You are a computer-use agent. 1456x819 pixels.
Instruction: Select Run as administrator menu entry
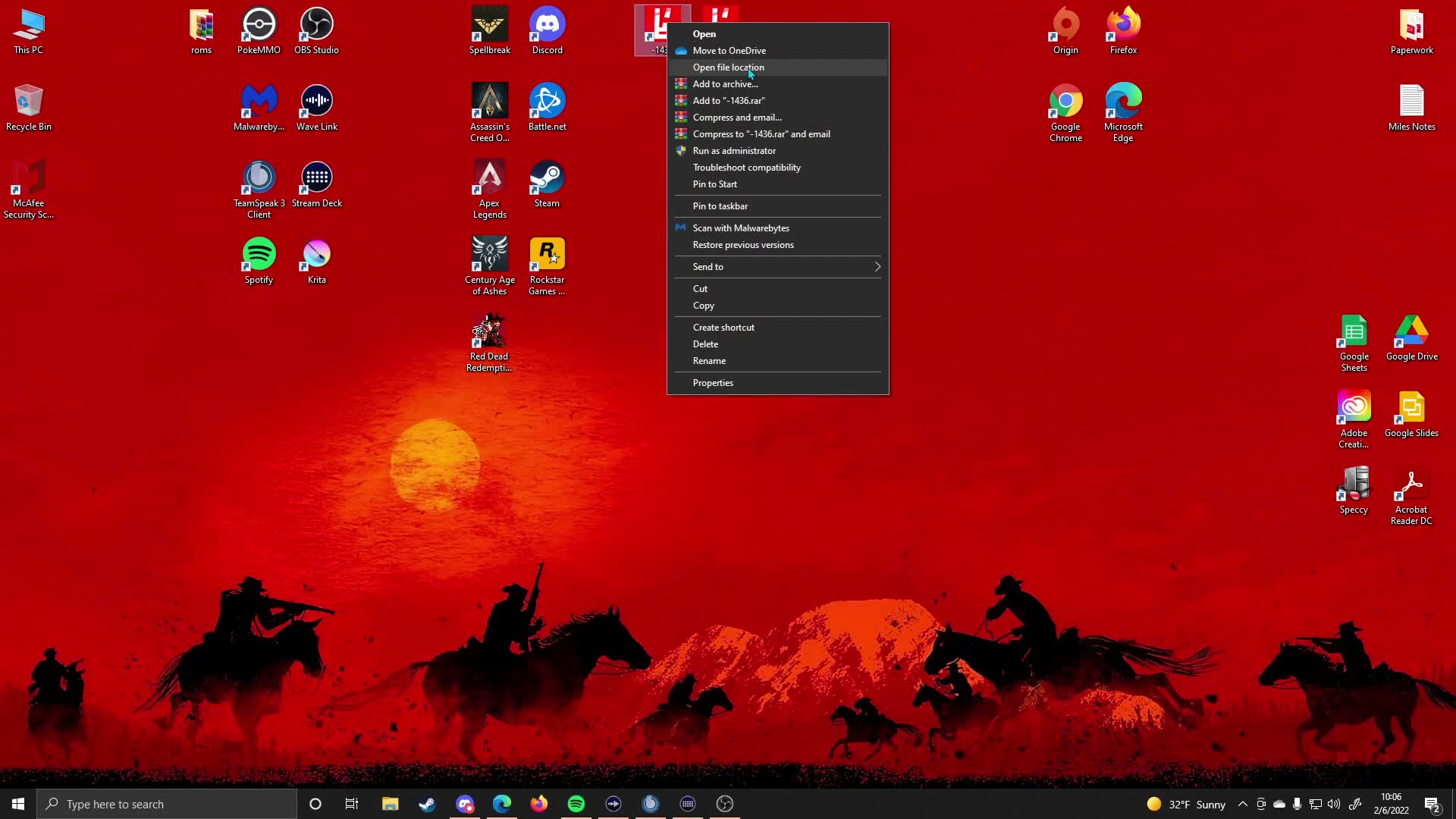tap(733, 151)
